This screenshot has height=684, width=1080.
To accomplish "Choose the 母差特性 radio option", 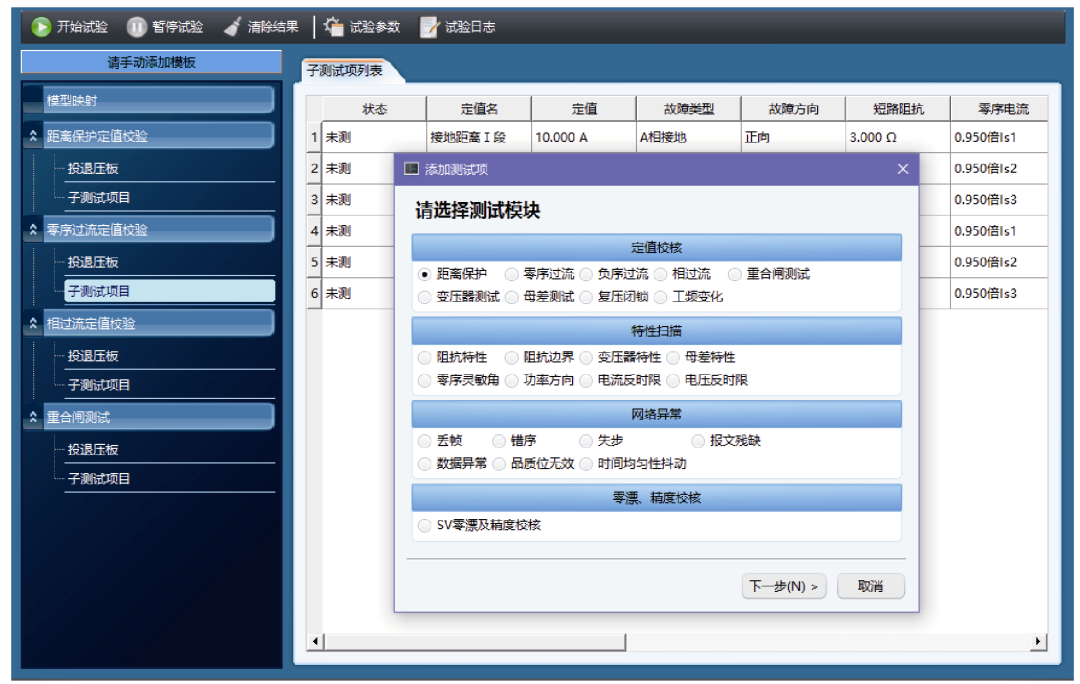I will coord(672,357).
